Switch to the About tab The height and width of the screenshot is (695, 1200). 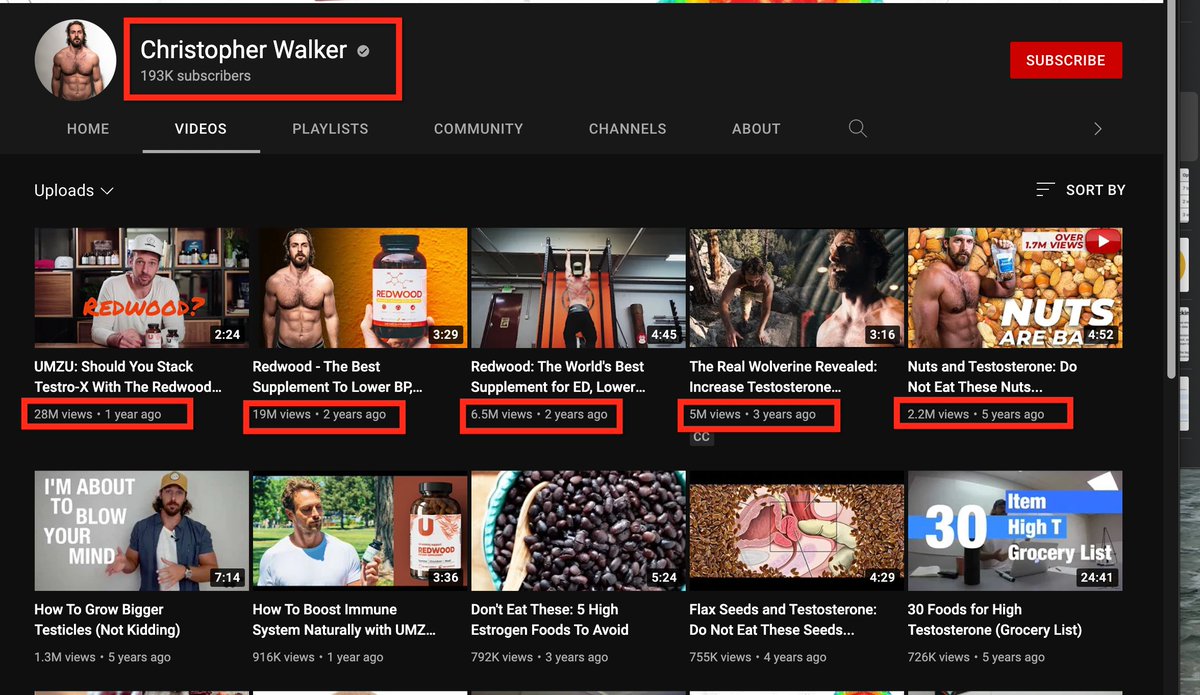(756, 129)
